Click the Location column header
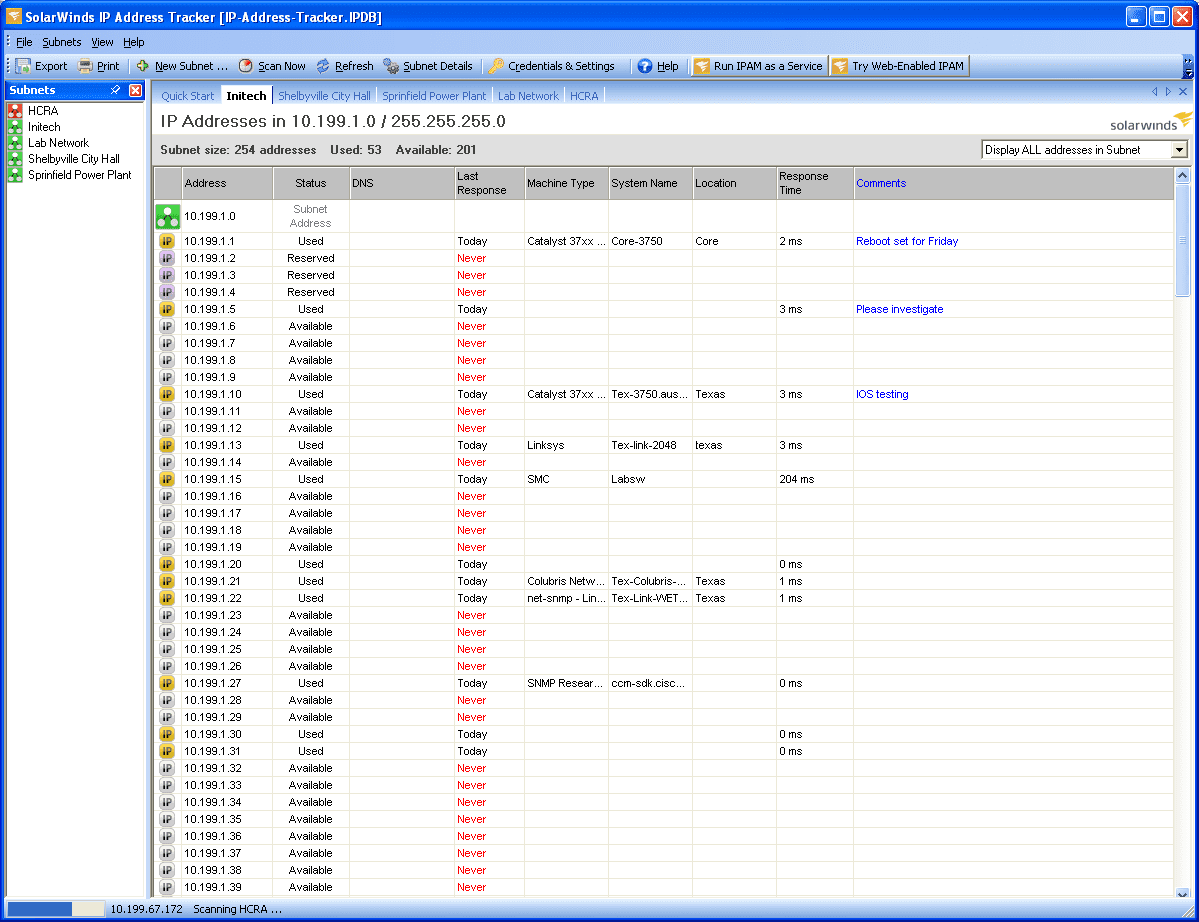The width and height of the screenshot is (1199, 922). tap(735, 183)
